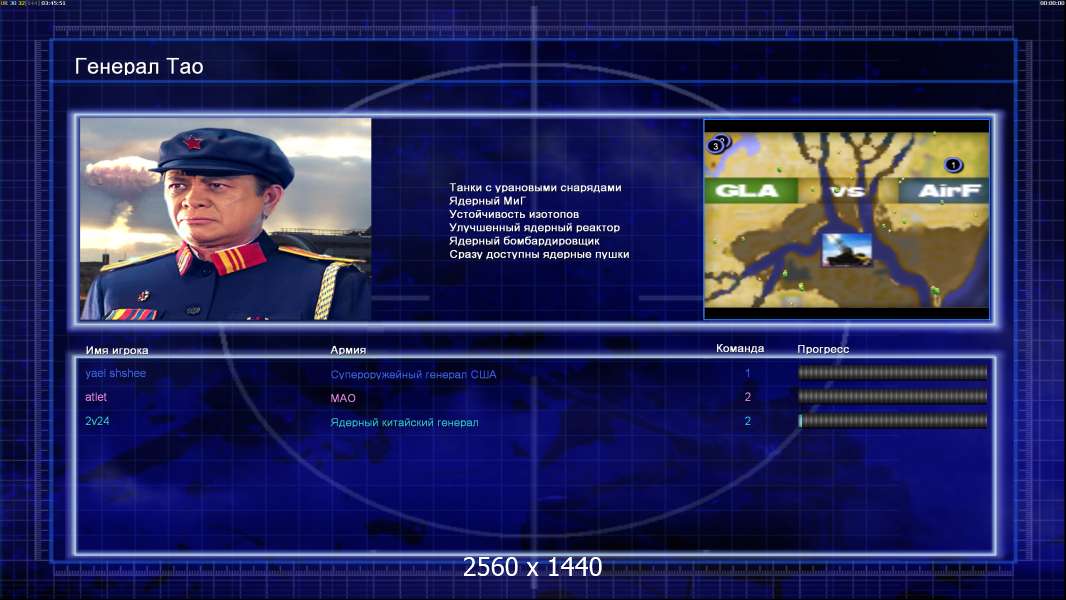Click the heading 'Генерал Тао'
The width and height of the screenshot is (1066, 600).
pos(139,67)
